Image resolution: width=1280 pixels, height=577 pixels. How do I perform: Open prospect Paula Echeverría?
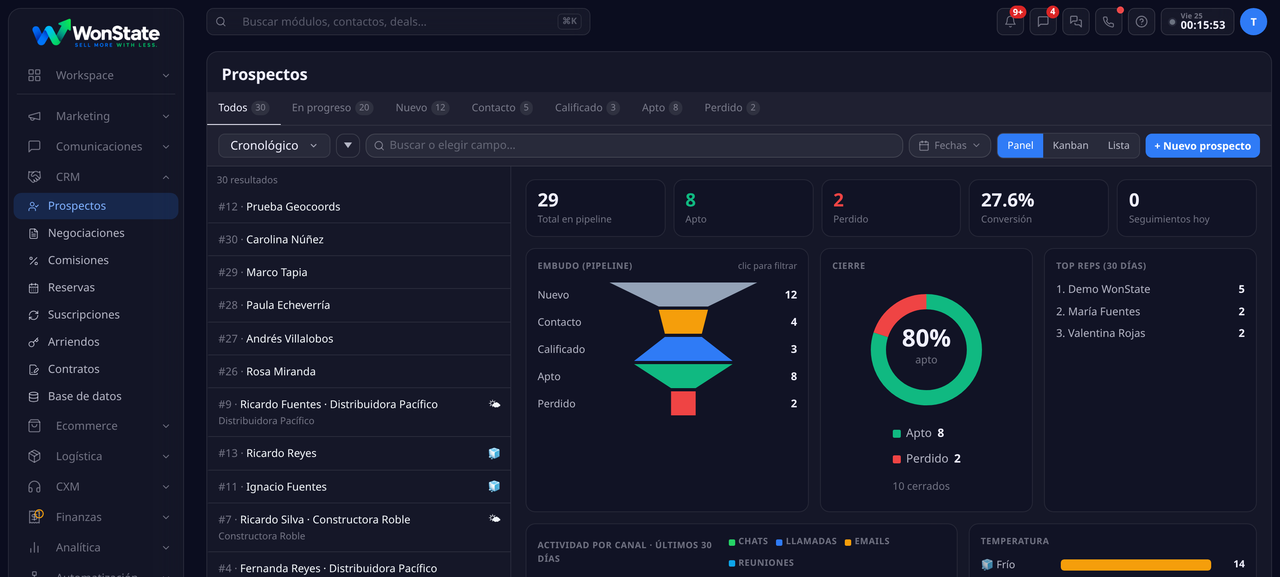358,306
